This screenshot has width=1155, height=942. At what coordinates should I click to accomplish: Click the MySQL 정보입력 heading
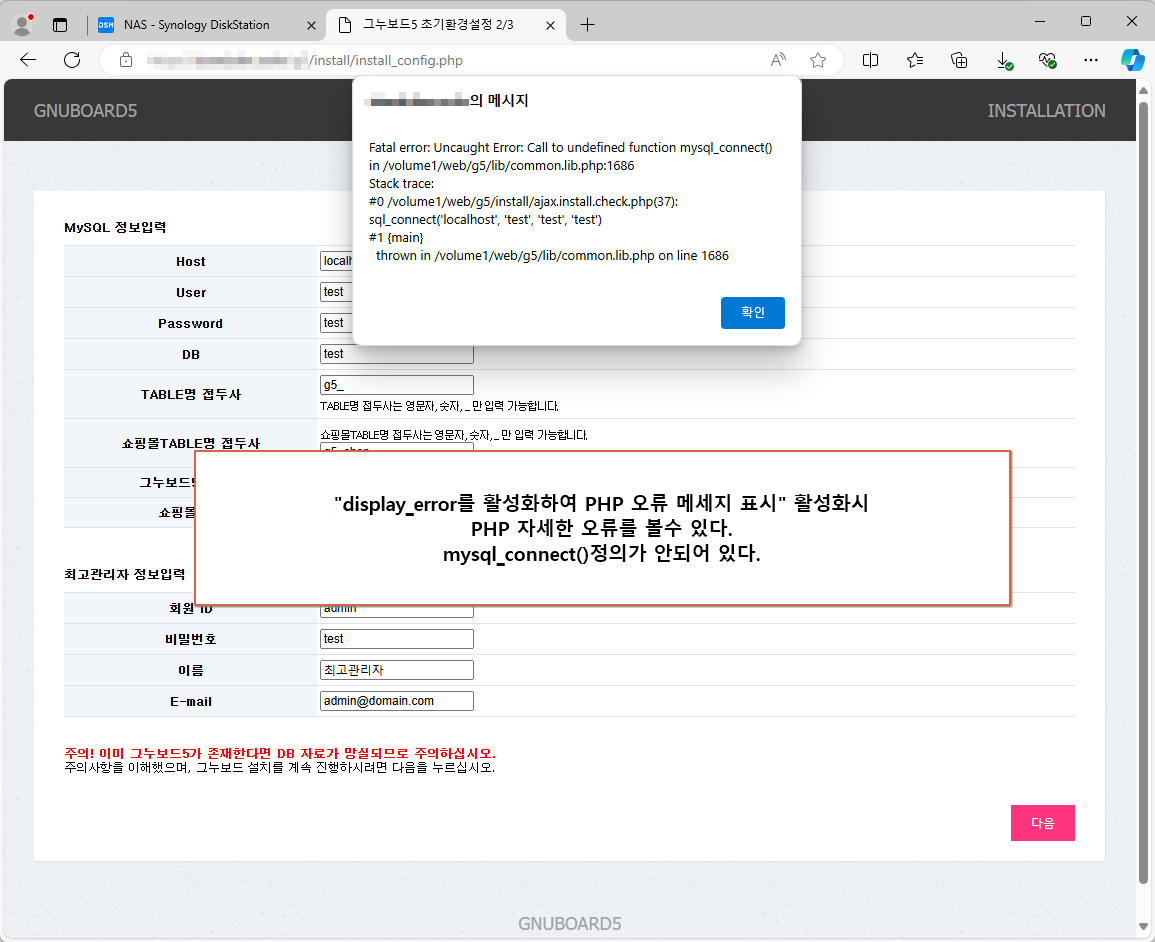pos(115,228)
